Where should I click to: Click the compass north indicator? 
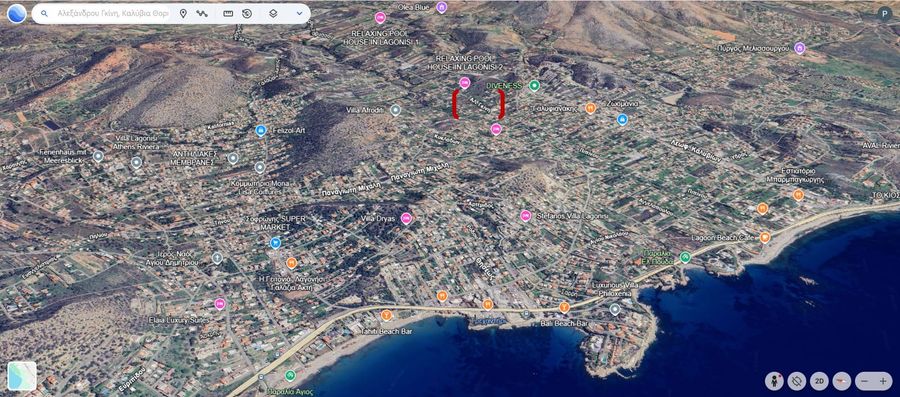coord(841,381)
